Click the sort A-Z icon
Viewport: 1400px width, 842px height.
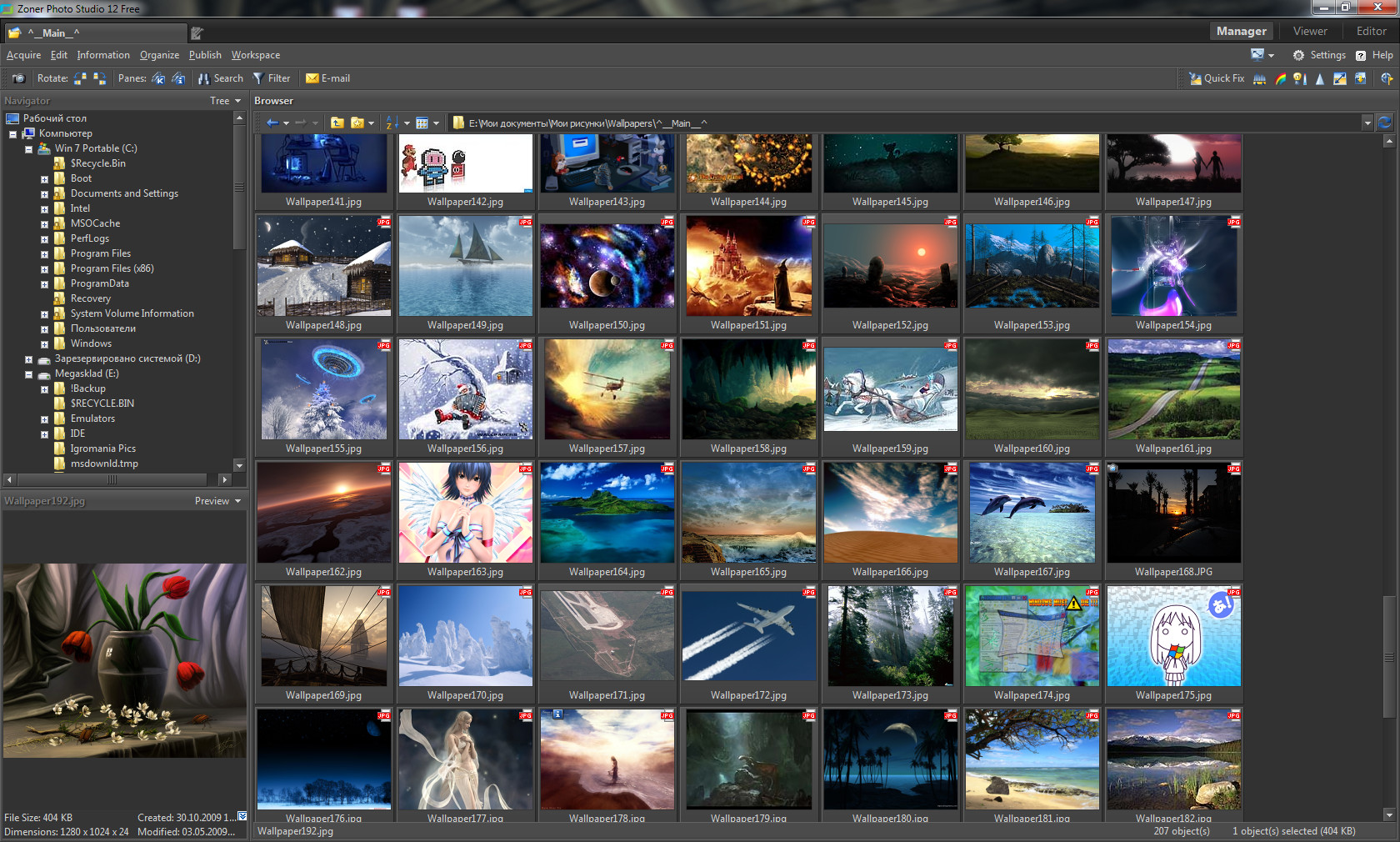(391, 123)
